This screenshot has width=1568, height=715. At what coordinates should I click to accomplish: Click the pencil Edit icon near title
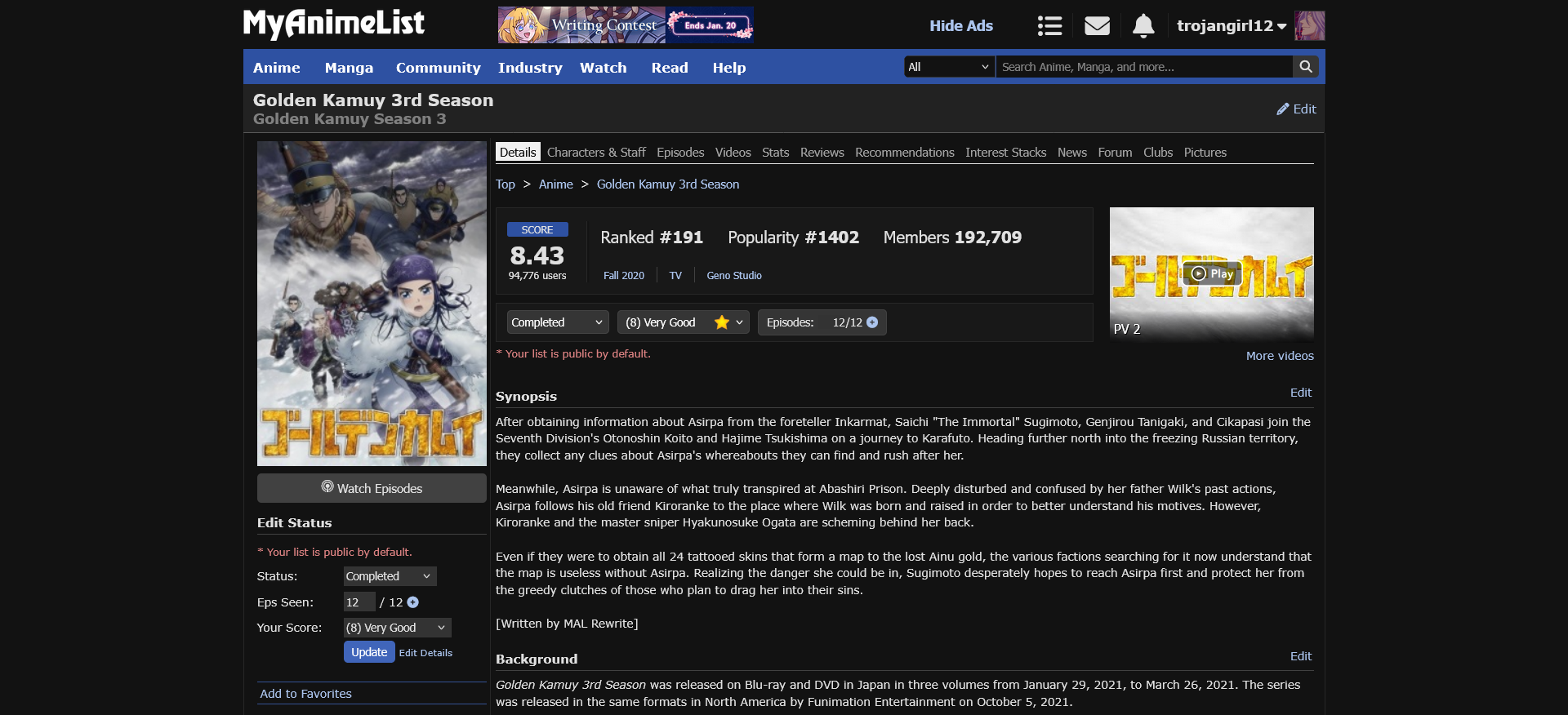tap(1283, 109)
